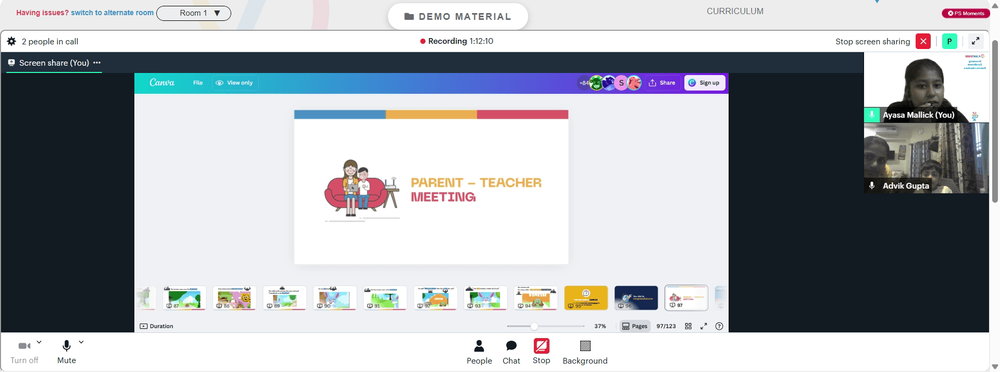Click the PS Moments button

[966, 13]
